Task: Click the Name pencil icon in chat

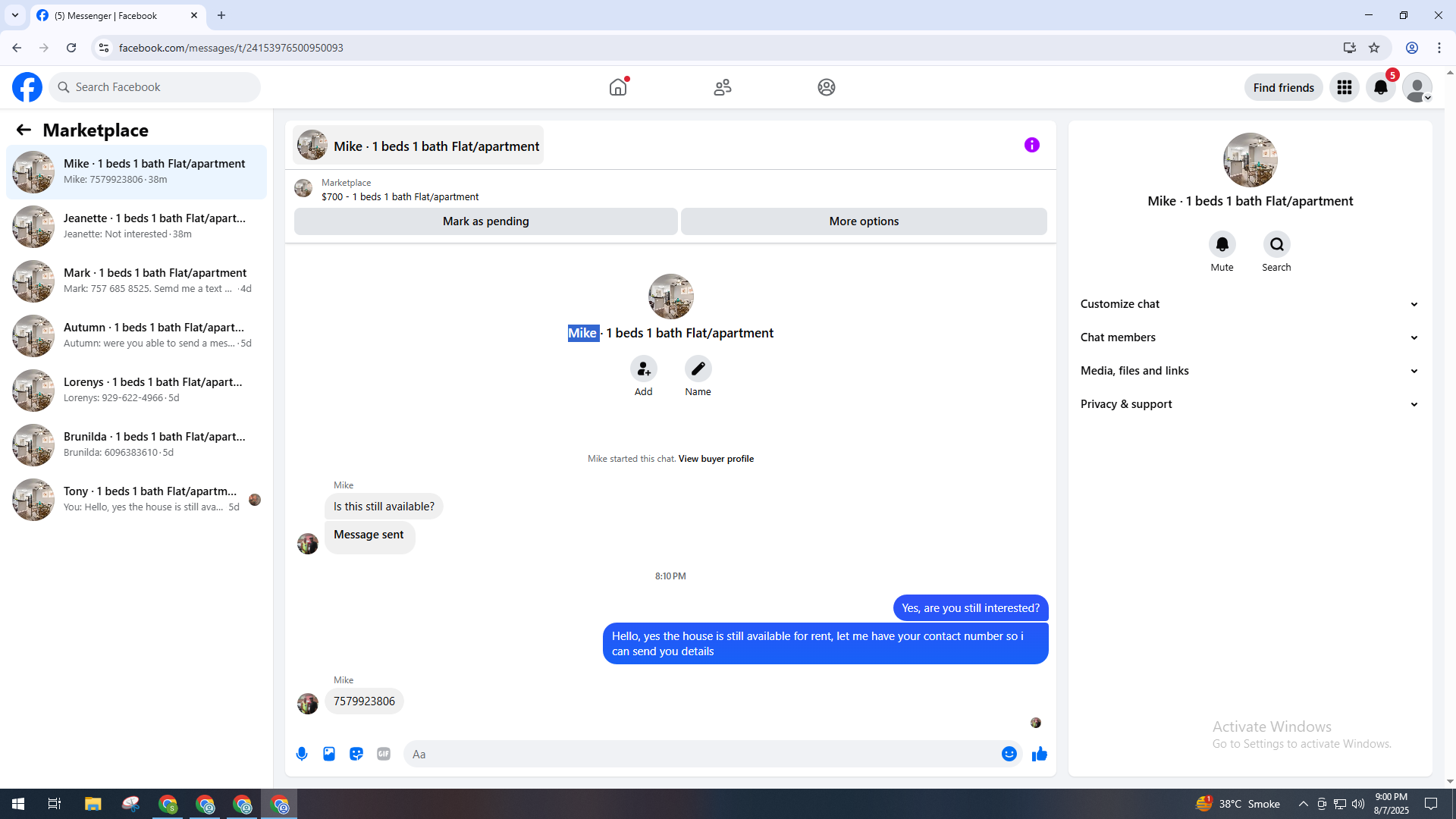Action: click(x=698, y=369)
